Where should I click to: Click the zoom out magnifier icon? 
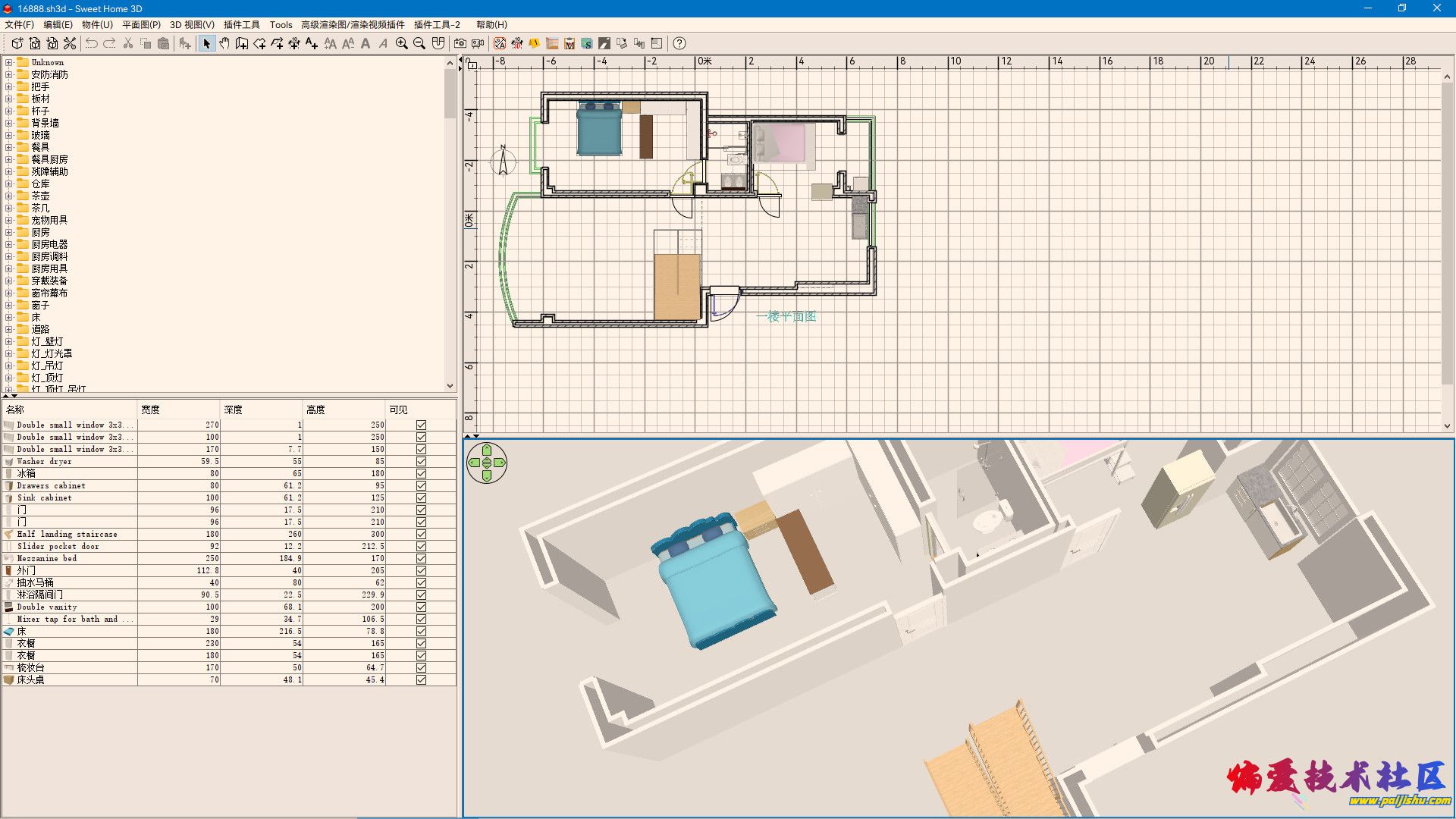419,43
